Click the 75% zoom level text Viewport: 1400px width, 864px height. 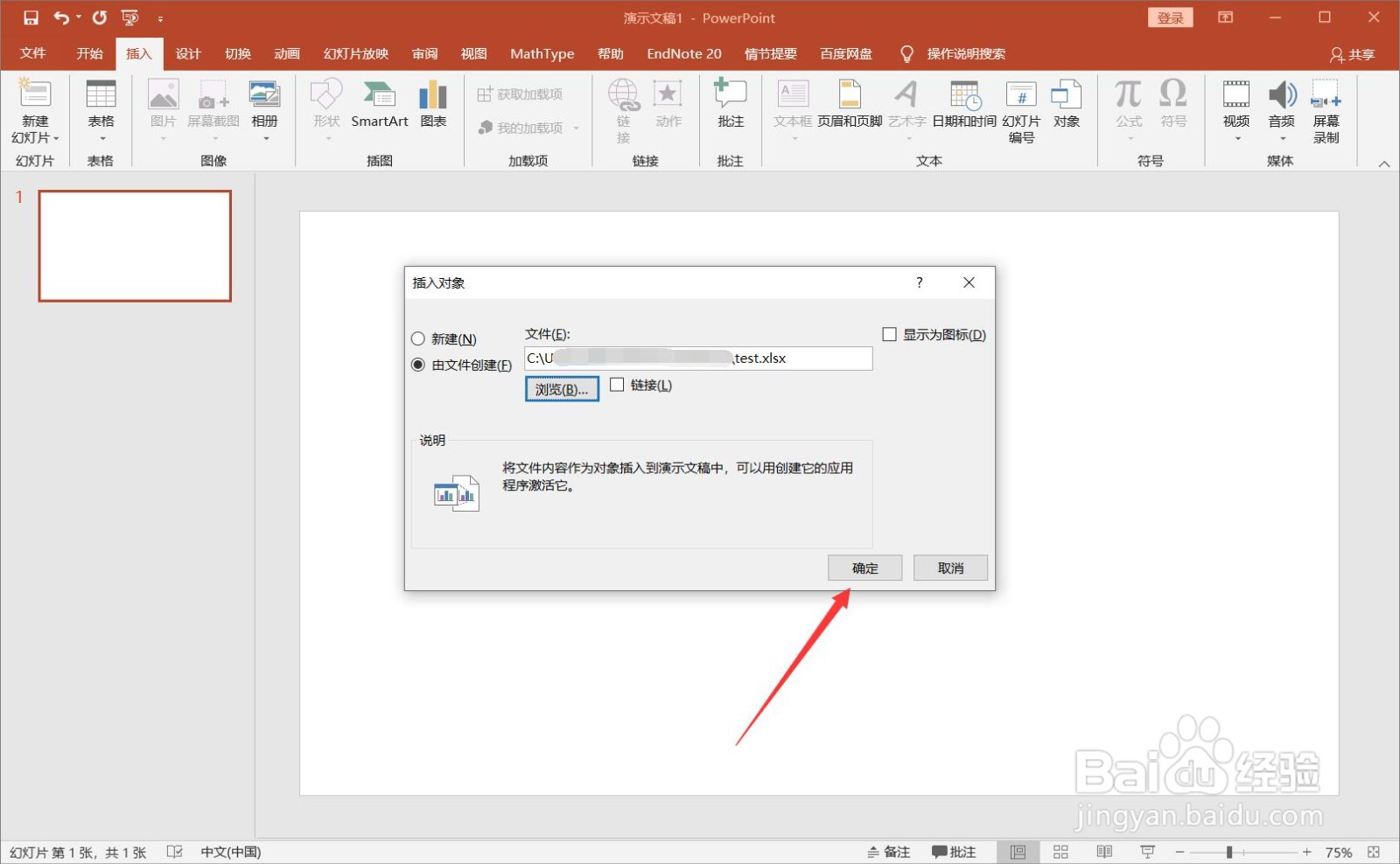pos(1339,852)
